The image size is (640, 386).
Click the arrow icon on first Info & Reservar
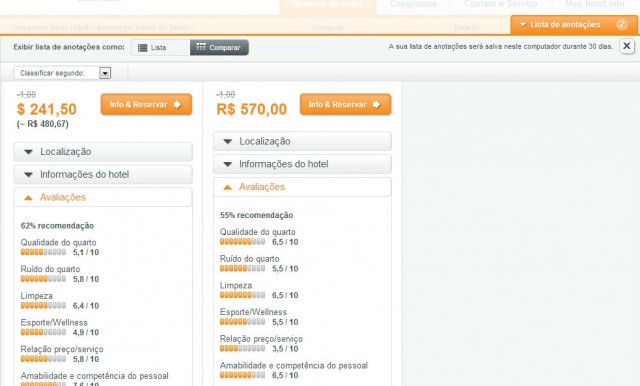click(177, 105)
